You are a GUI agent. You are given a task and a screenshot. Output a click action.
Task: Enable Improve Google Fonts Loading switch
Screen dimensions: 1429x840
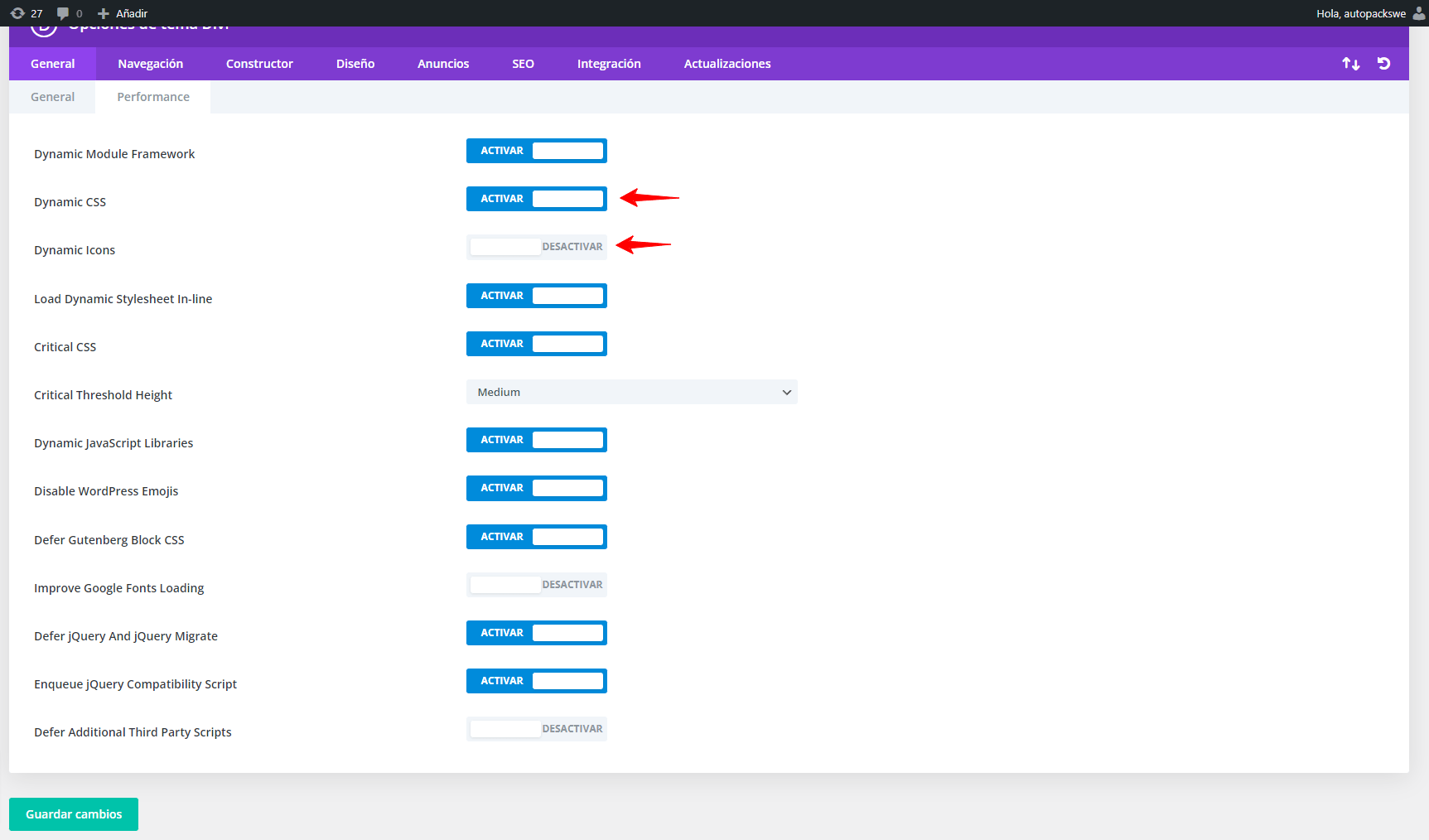(537, 585)
